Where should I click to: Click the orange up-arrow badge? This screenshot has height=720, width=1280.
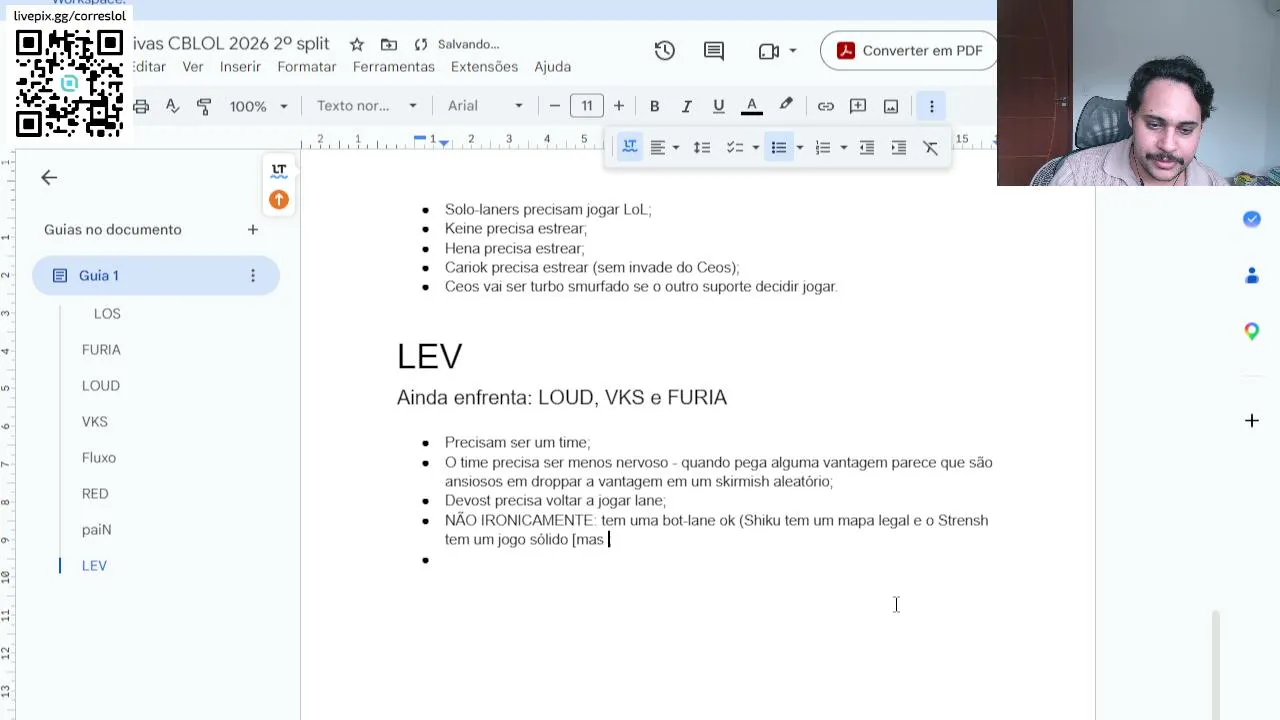pos(279,200)
